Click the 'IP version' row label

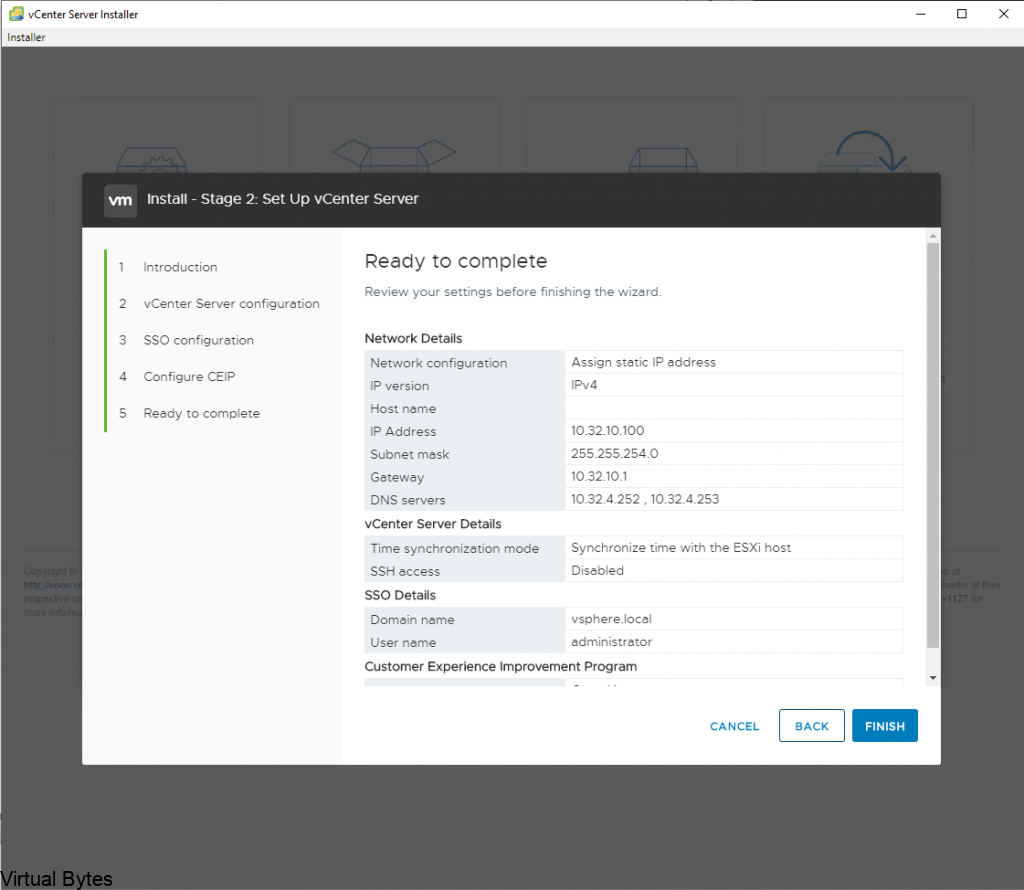pos(399,385)
